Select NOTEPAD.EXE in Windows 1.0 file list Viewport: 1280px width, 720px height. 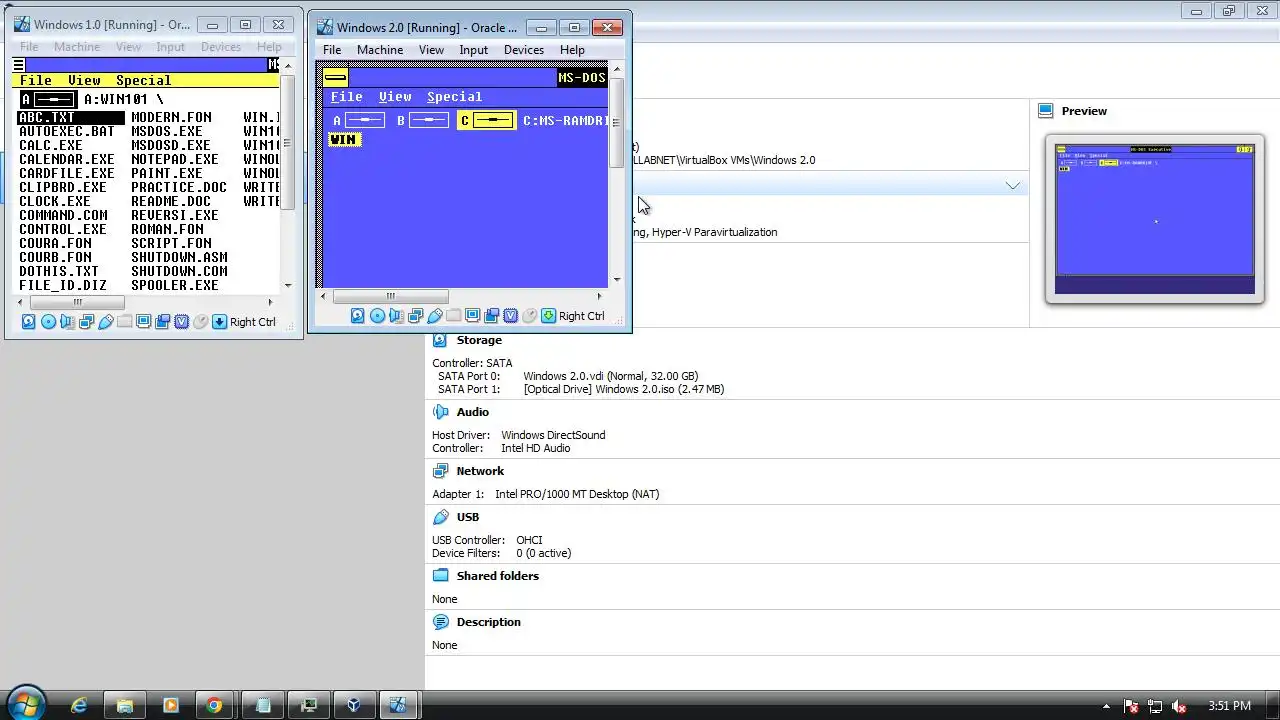(x=175, y=159)
